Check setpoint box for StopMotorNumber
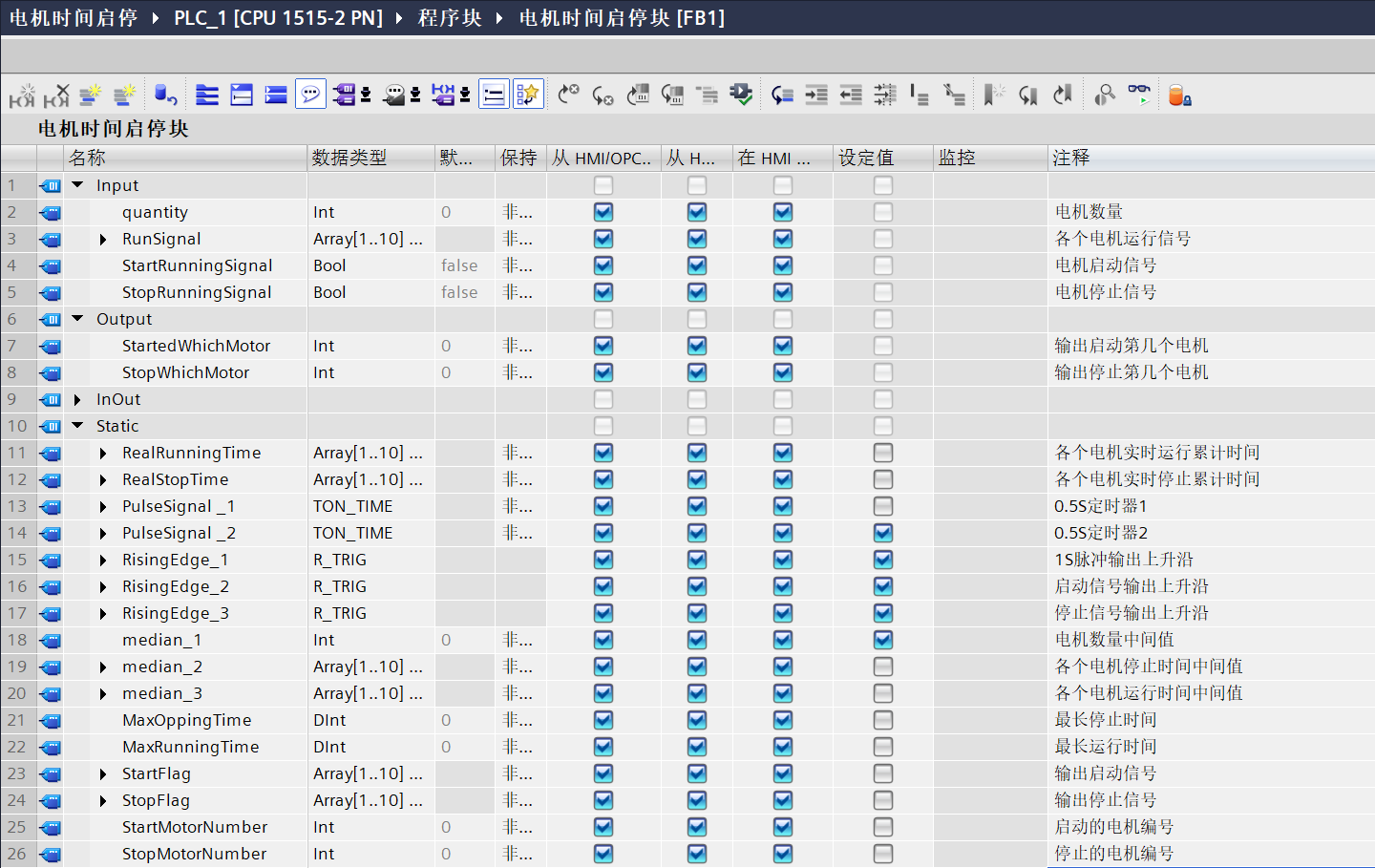 tap(883, 854)
